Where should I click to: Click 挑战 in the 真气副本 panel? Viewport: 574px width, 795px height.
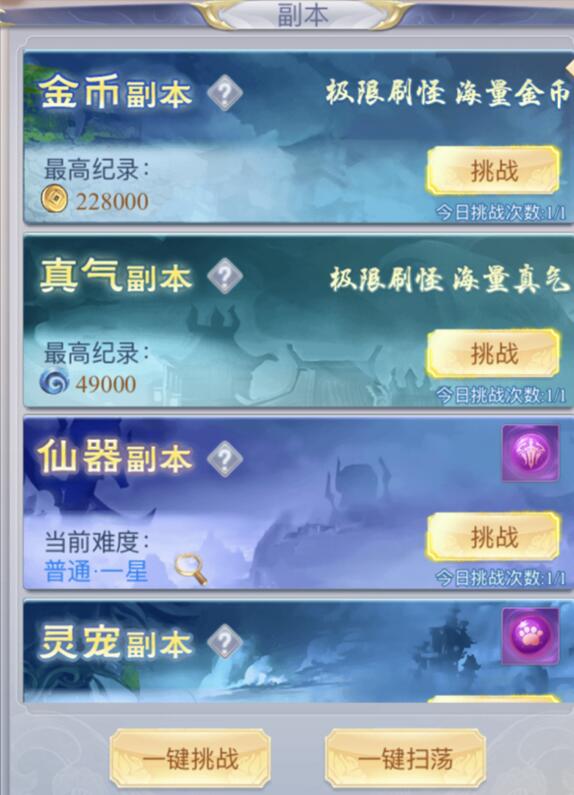pos(493,353)
